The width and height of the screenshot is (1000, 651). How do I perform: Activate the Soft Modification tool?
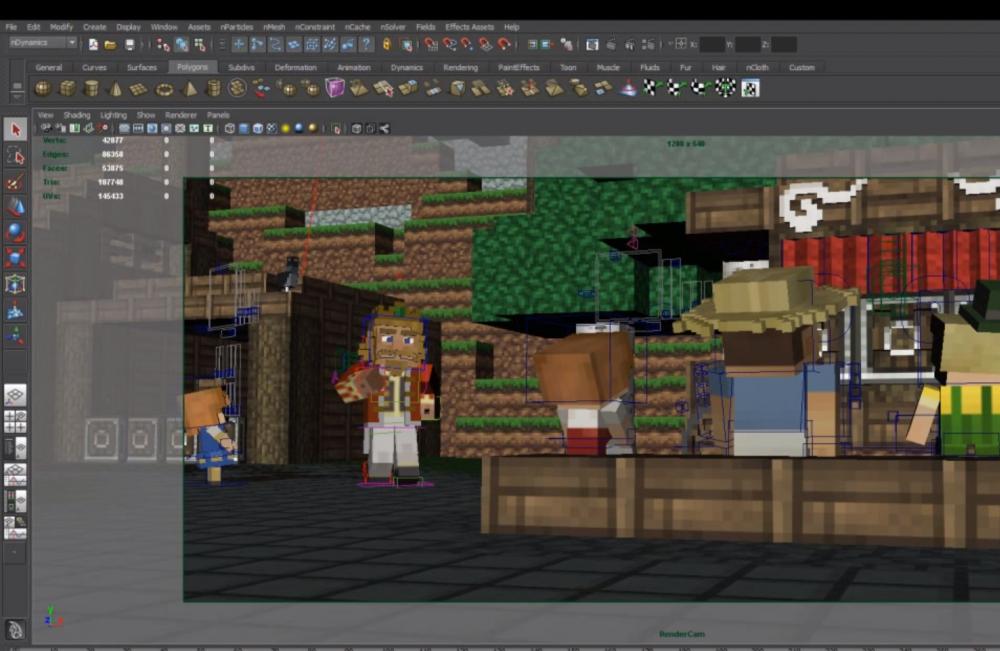[16, 310]
